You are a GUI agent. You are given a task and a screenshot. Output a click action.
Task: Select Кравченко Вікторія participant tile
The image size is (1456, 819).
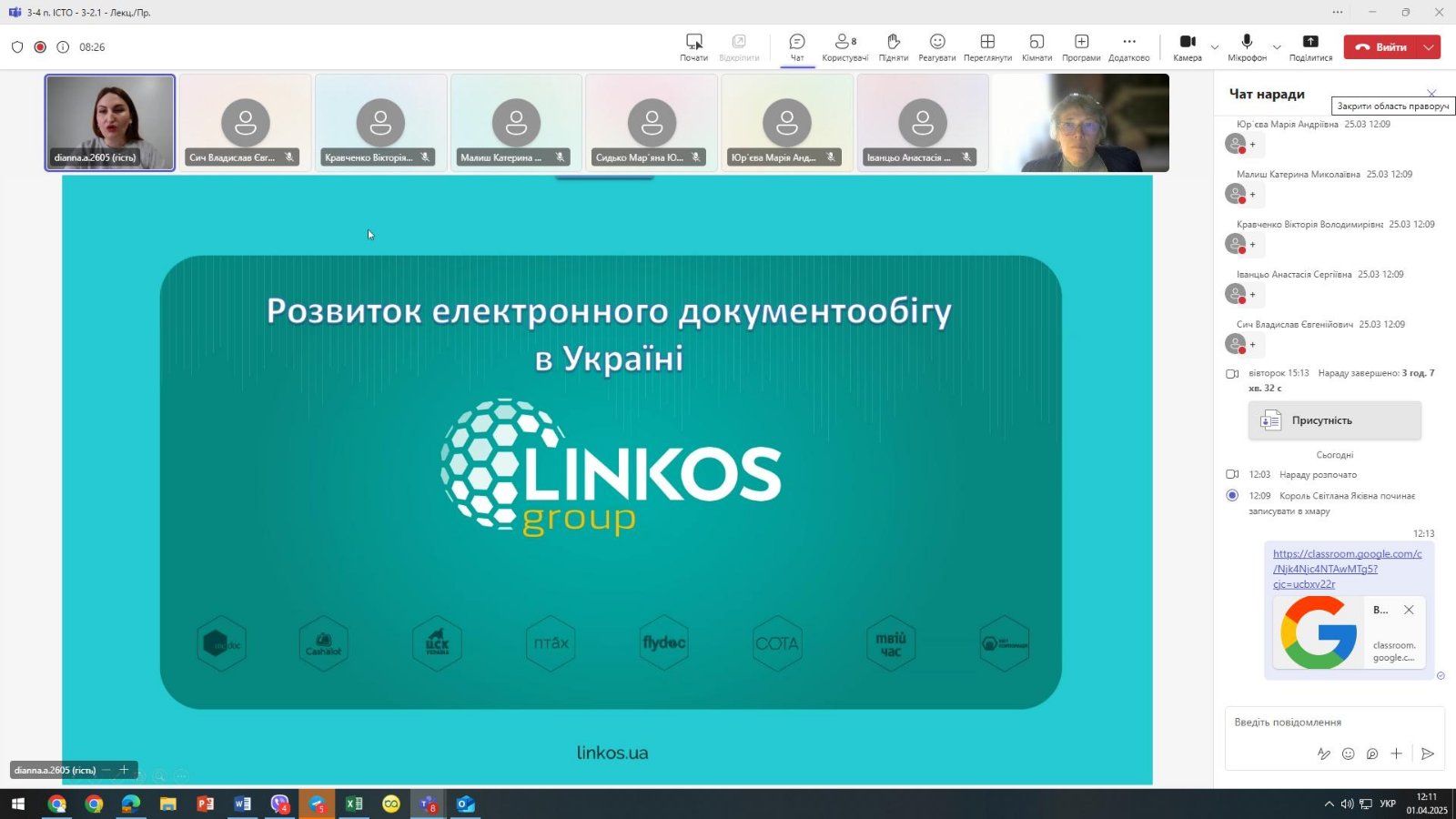380,123
